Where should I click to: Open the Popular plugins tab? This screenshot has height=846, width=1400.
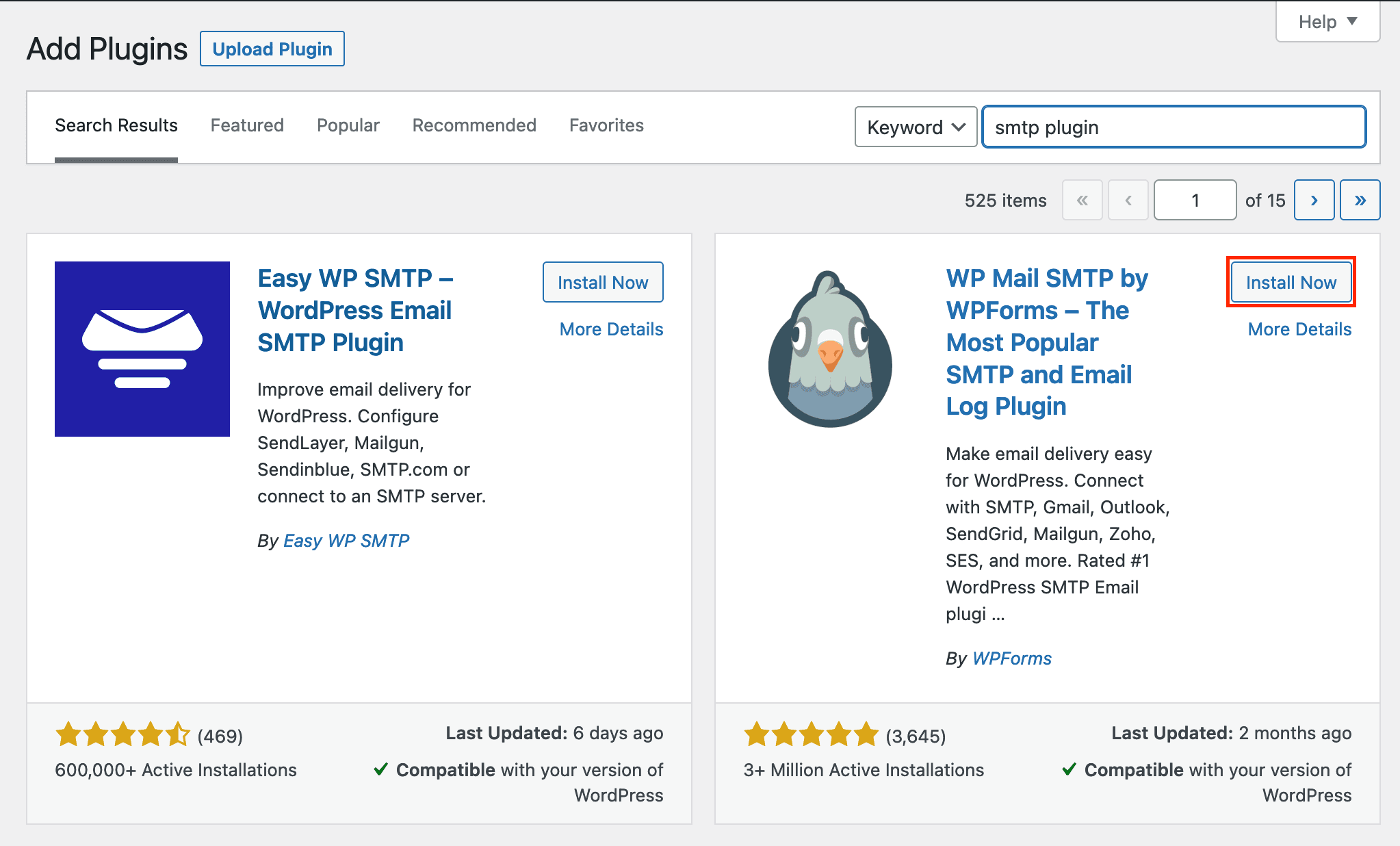pyautogui.click(x=348, y=125)
